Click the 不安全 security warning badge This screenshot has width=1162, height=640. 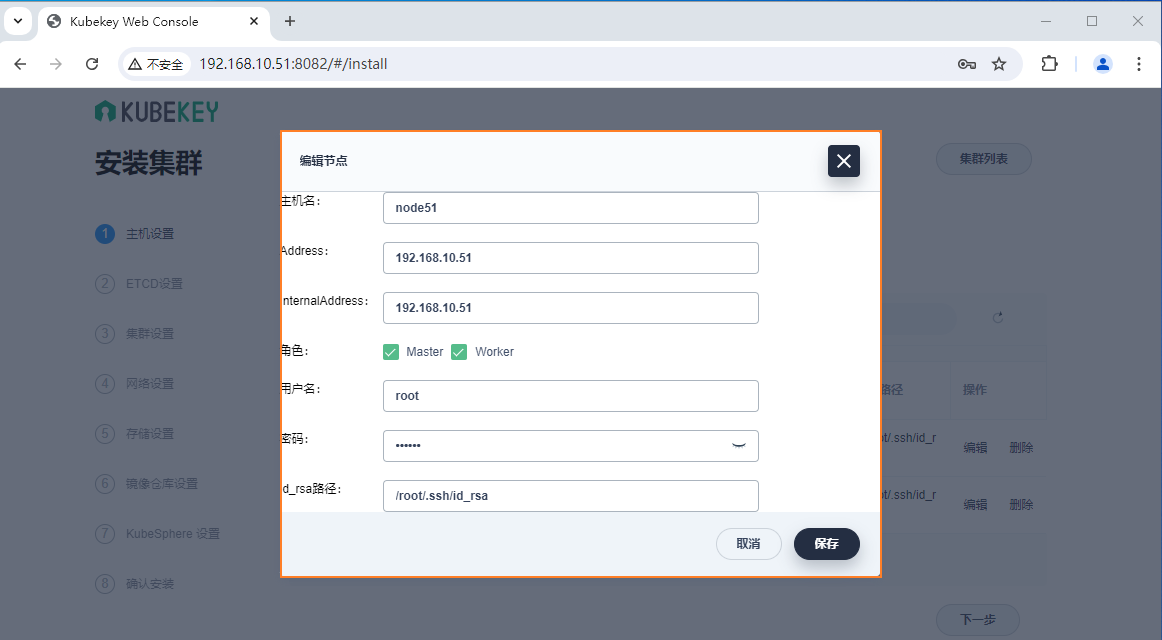coord(156,64)
